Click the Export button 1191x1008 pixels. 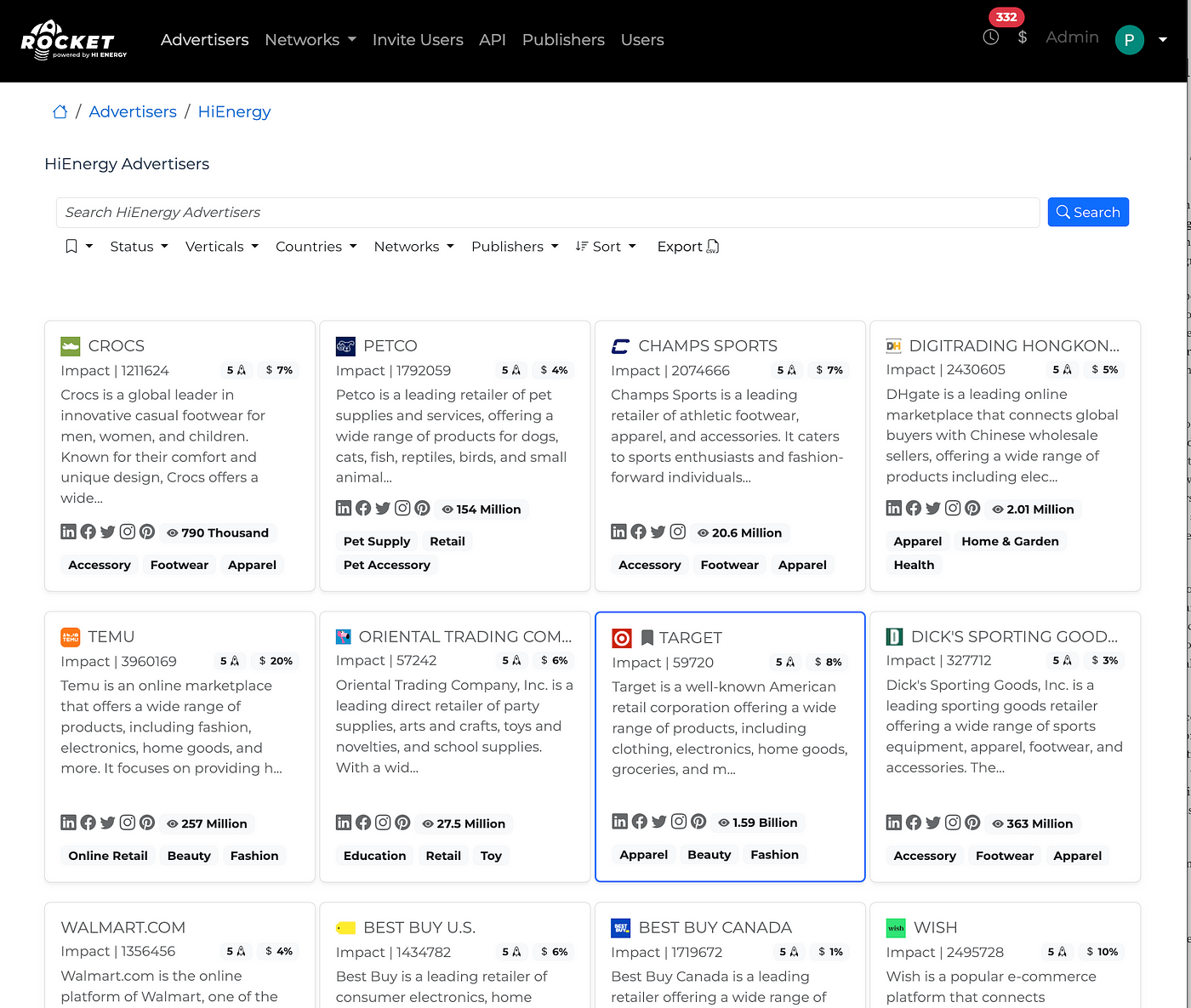click(x=688, y=246)
